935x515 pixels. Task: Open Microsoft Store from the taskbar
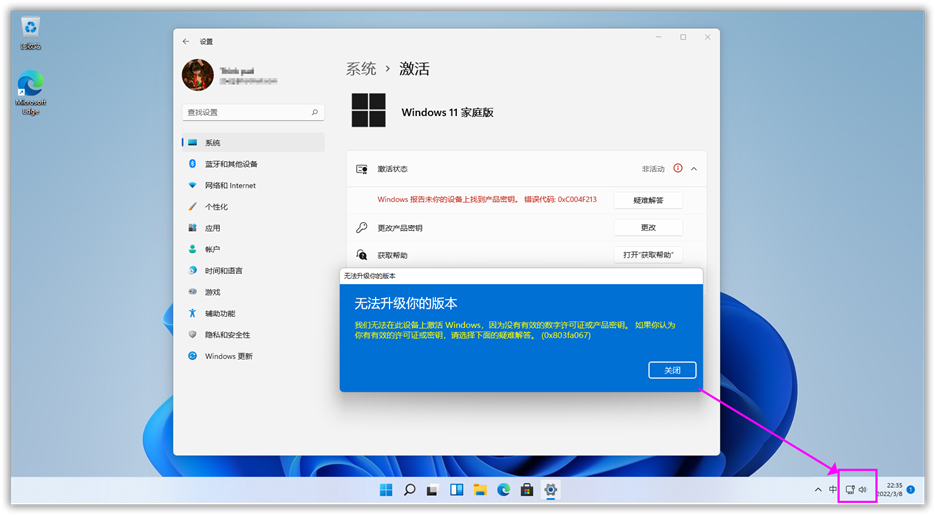(x=527, y=490)
